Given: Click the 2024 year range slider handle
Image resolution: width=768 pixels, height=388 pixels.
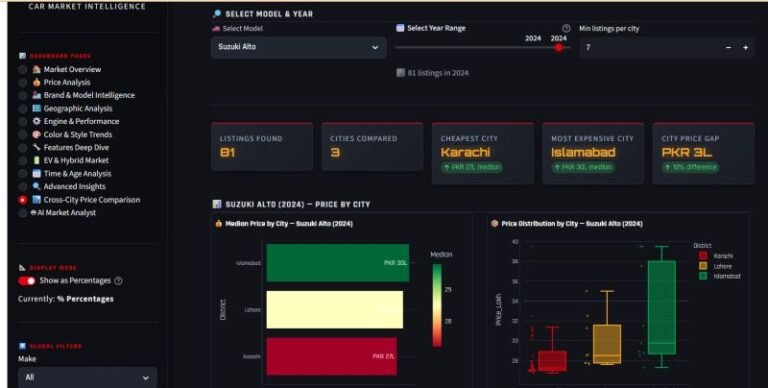Looking at the screenshot, I should coord(559,48).
